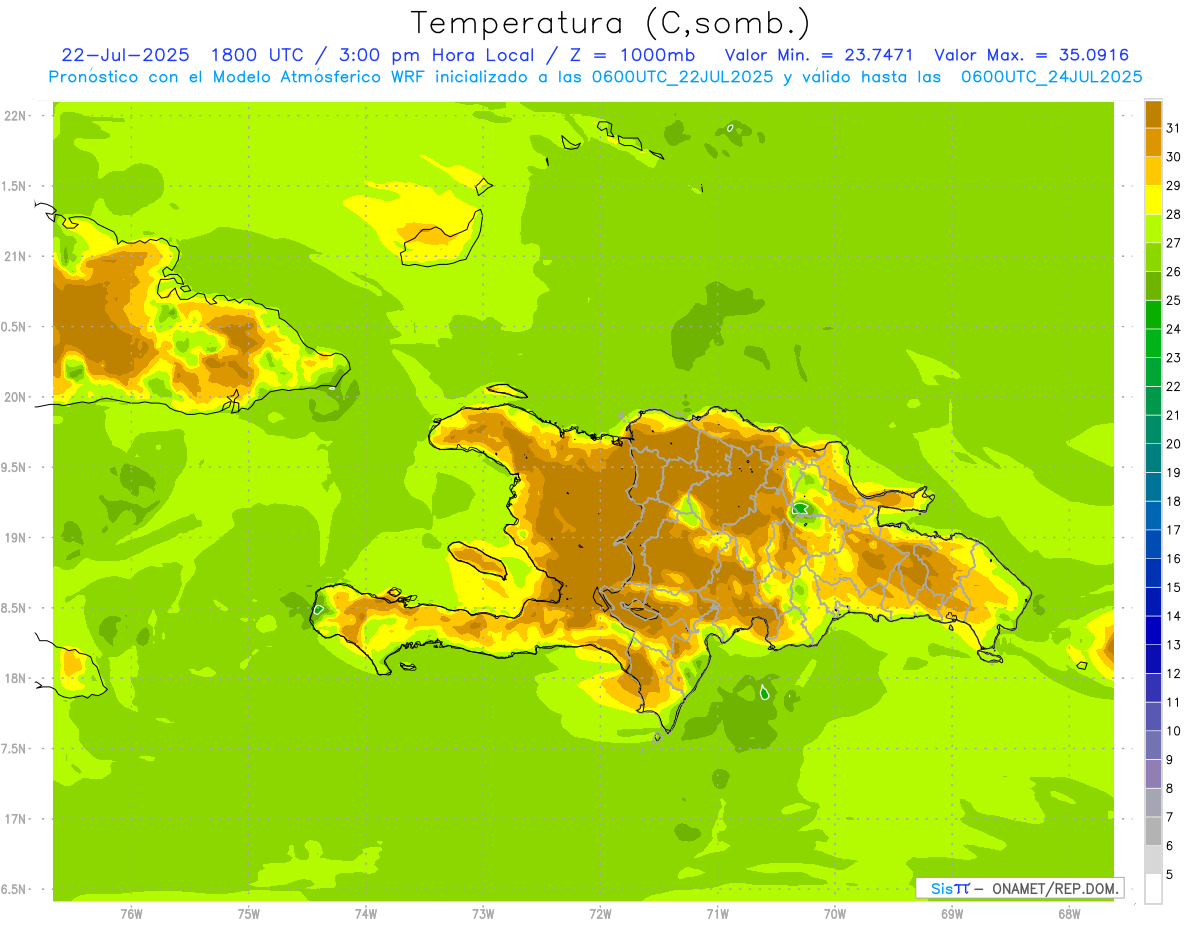This screenshot has width=1200, height=927.
Task: Pick the legend swatch between 22 and 23
Action: [x=1153, y=372]
